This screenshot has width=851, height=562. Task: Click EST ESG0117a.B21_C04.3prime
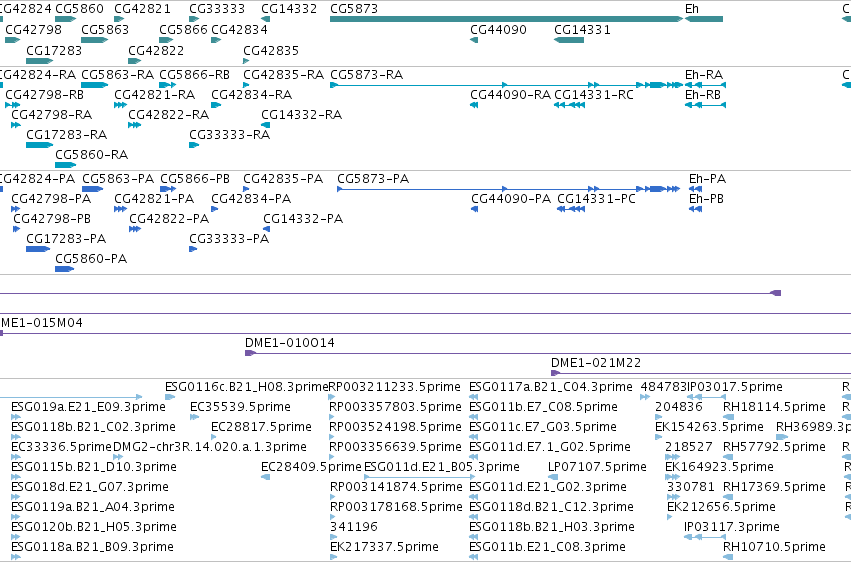(x=551, y=387)
